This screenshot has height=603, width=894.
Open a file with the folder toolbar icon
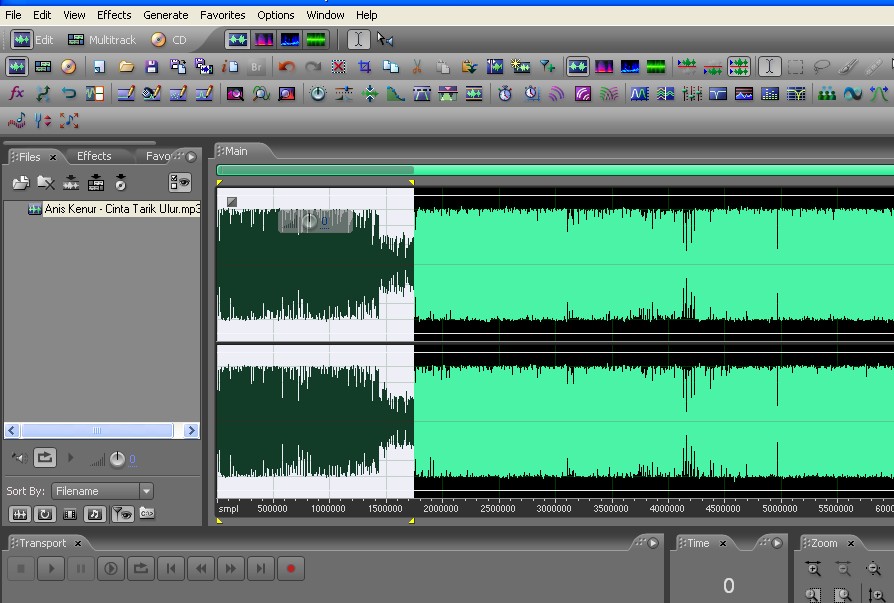coord(126,67)
